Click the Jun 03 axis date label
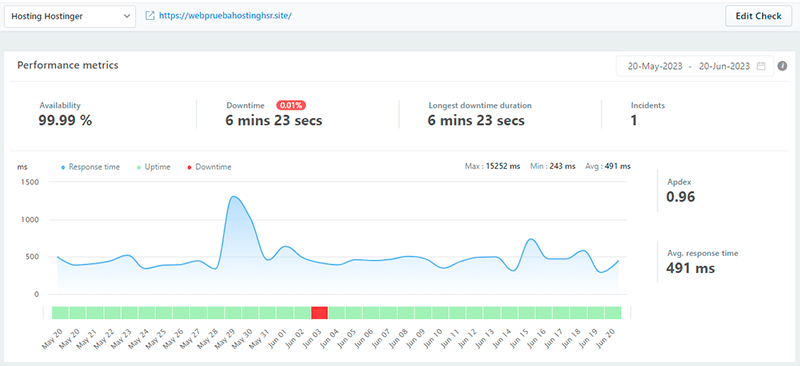800x367 pixels. click(x=312, y=337)
